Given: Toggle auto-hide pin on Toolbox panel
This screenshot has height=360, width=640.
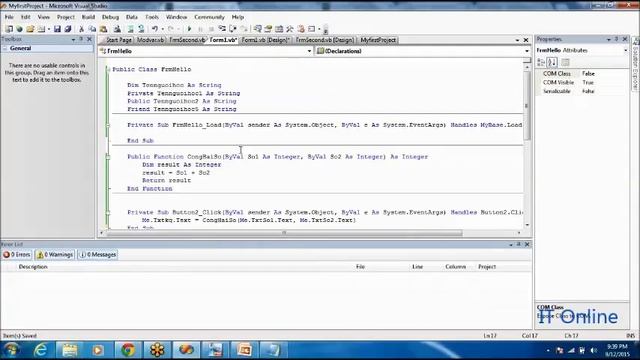Looking at the screenshot, I should click(x=81, y=39).
